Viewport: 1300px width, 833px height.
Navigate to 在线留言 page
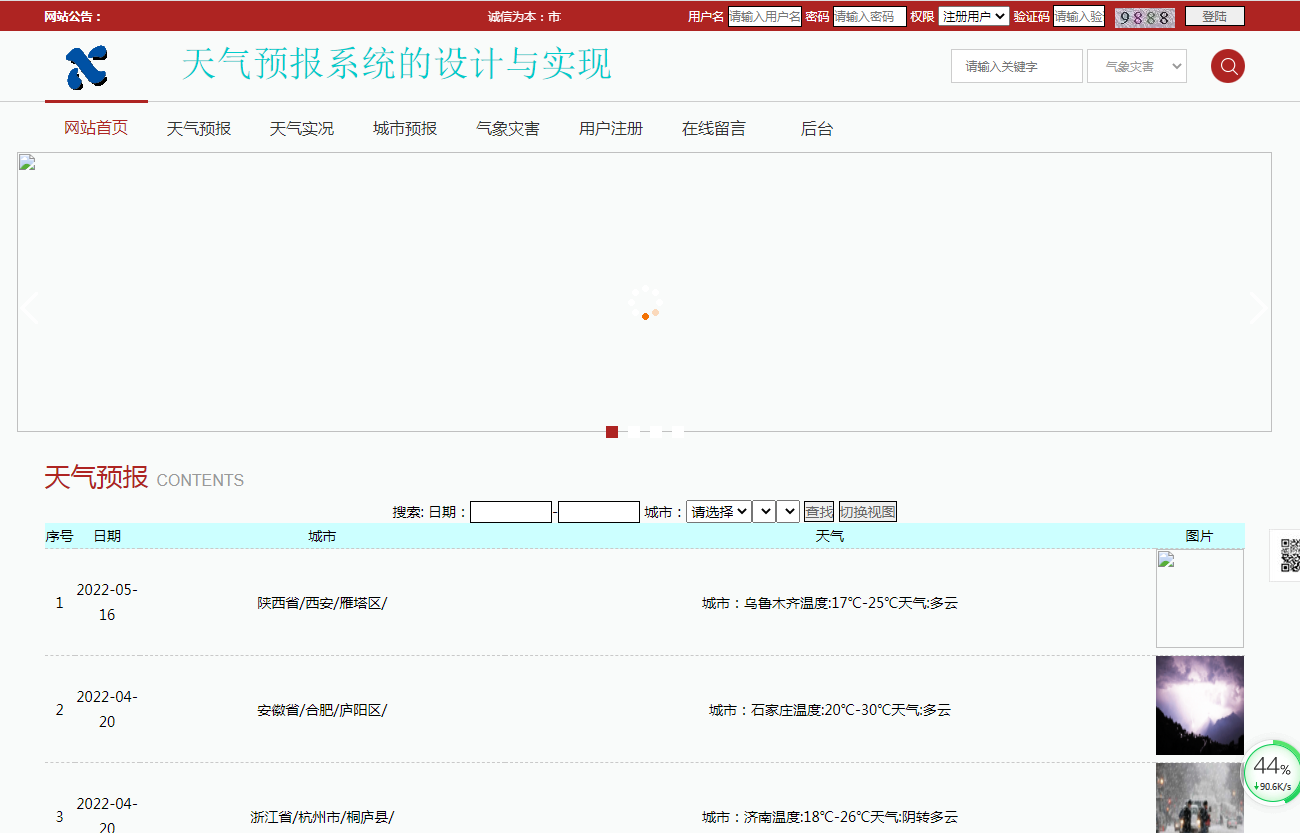[713, 129]
